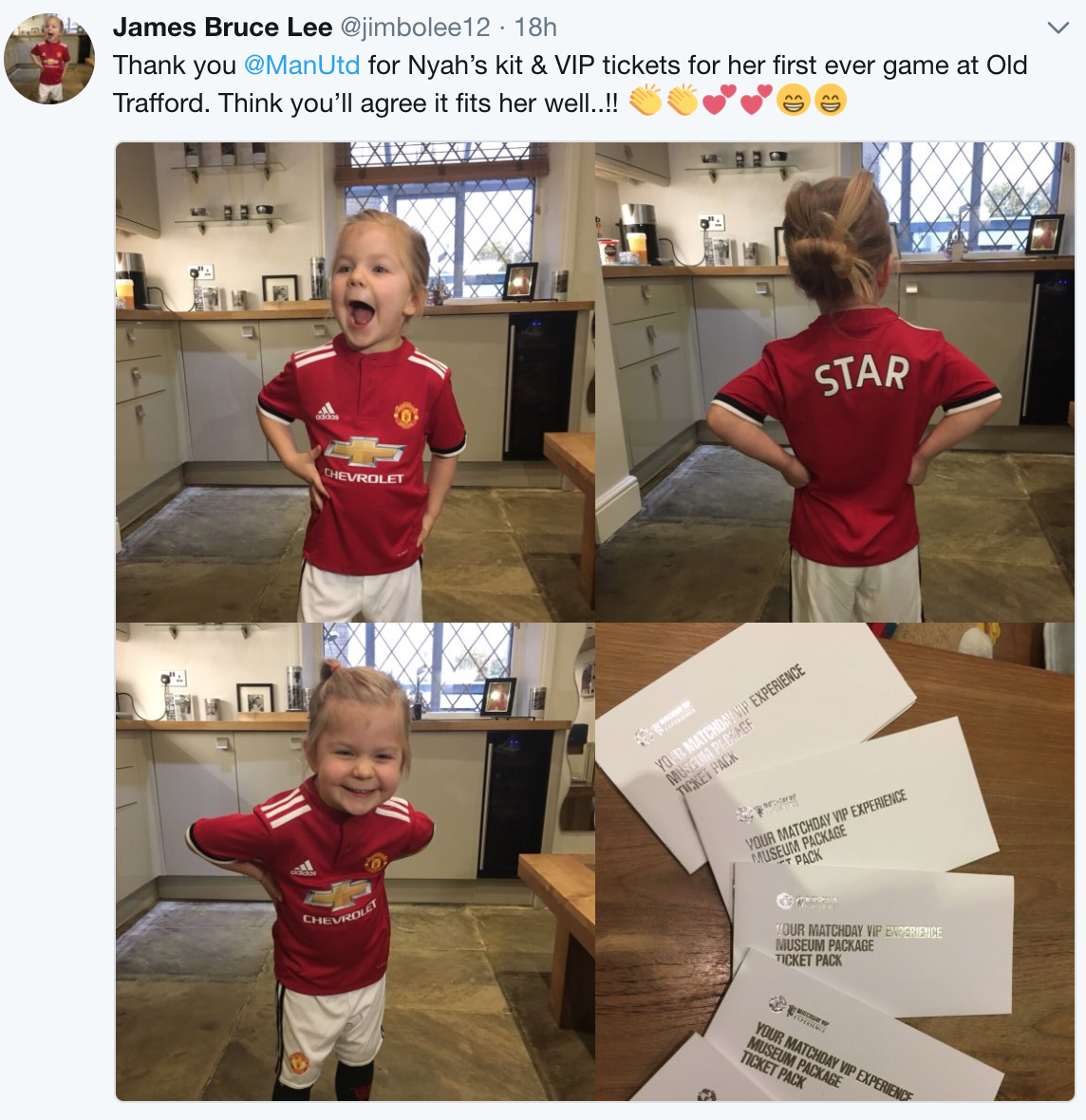Click the STAR lettering on the shirt
Image resolution: width=1086 pixels, height=1120 pixels.
coord(862,374)
